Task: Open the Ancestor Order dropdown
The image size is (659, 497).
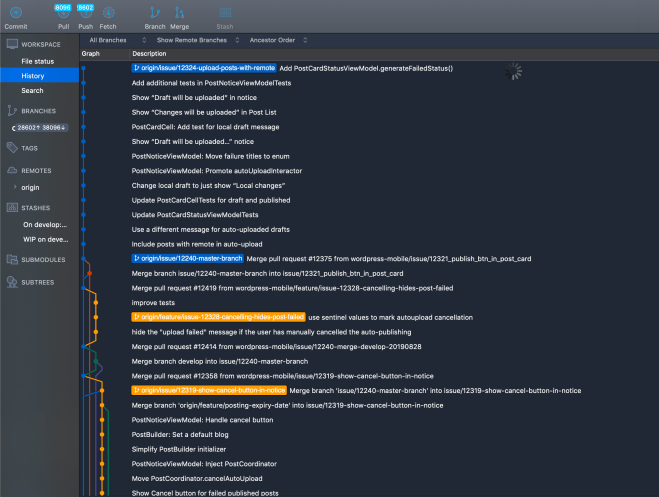Action: click(x=274, y=40)
